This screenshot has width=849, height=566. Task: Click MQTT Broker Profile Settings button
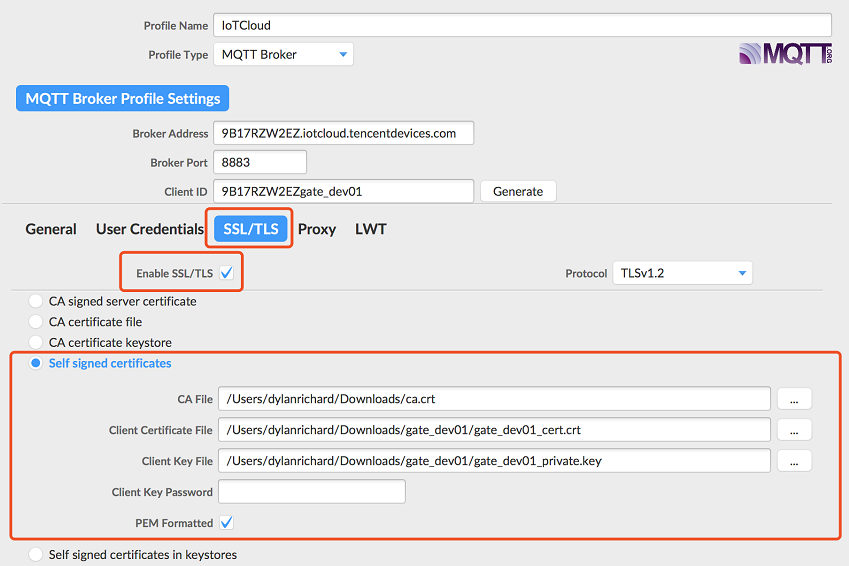(x=122, y=99)
